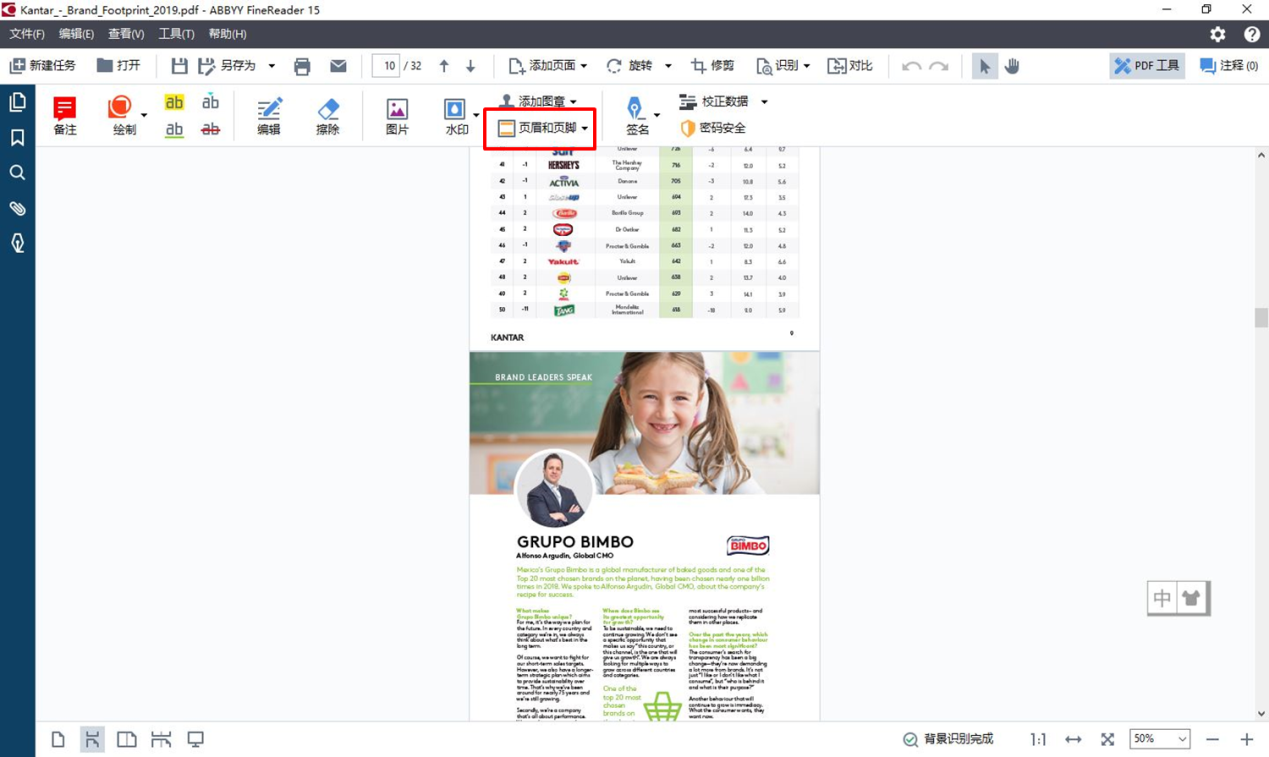Open the 文件(F) menu
The image size is (1269, 757).
click(27, 34)
